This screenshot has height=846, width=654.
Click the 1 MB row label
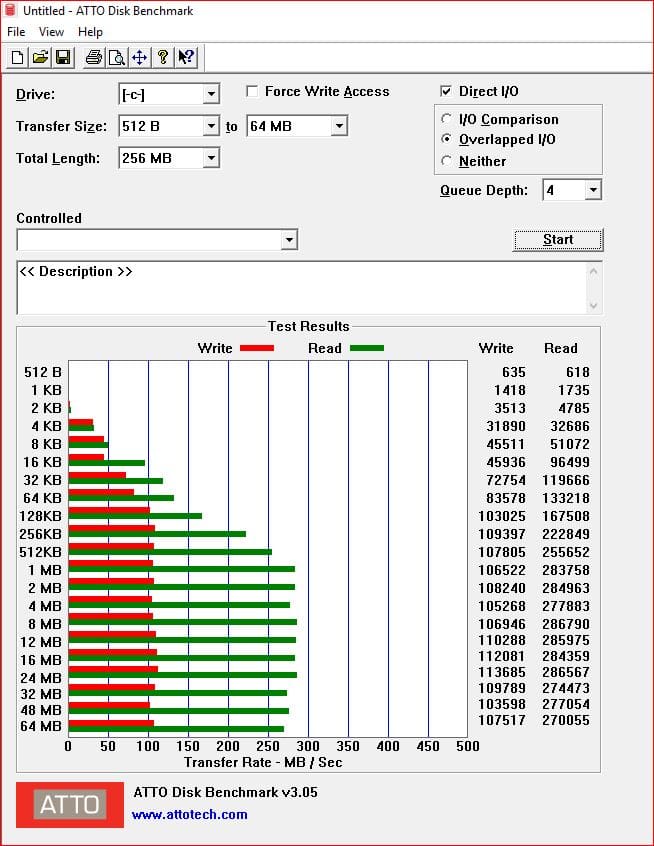(45, 570)
